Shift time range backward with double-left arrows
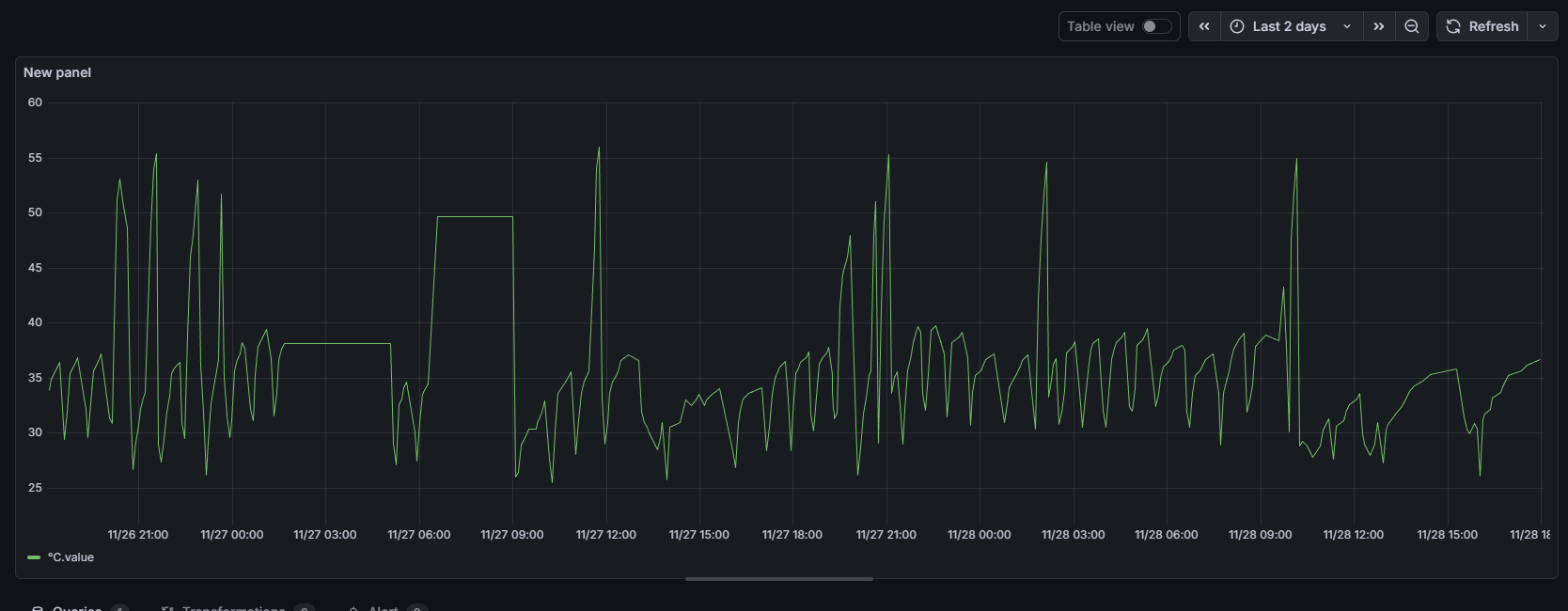 pyautogui.click(x=1204, y=26)
